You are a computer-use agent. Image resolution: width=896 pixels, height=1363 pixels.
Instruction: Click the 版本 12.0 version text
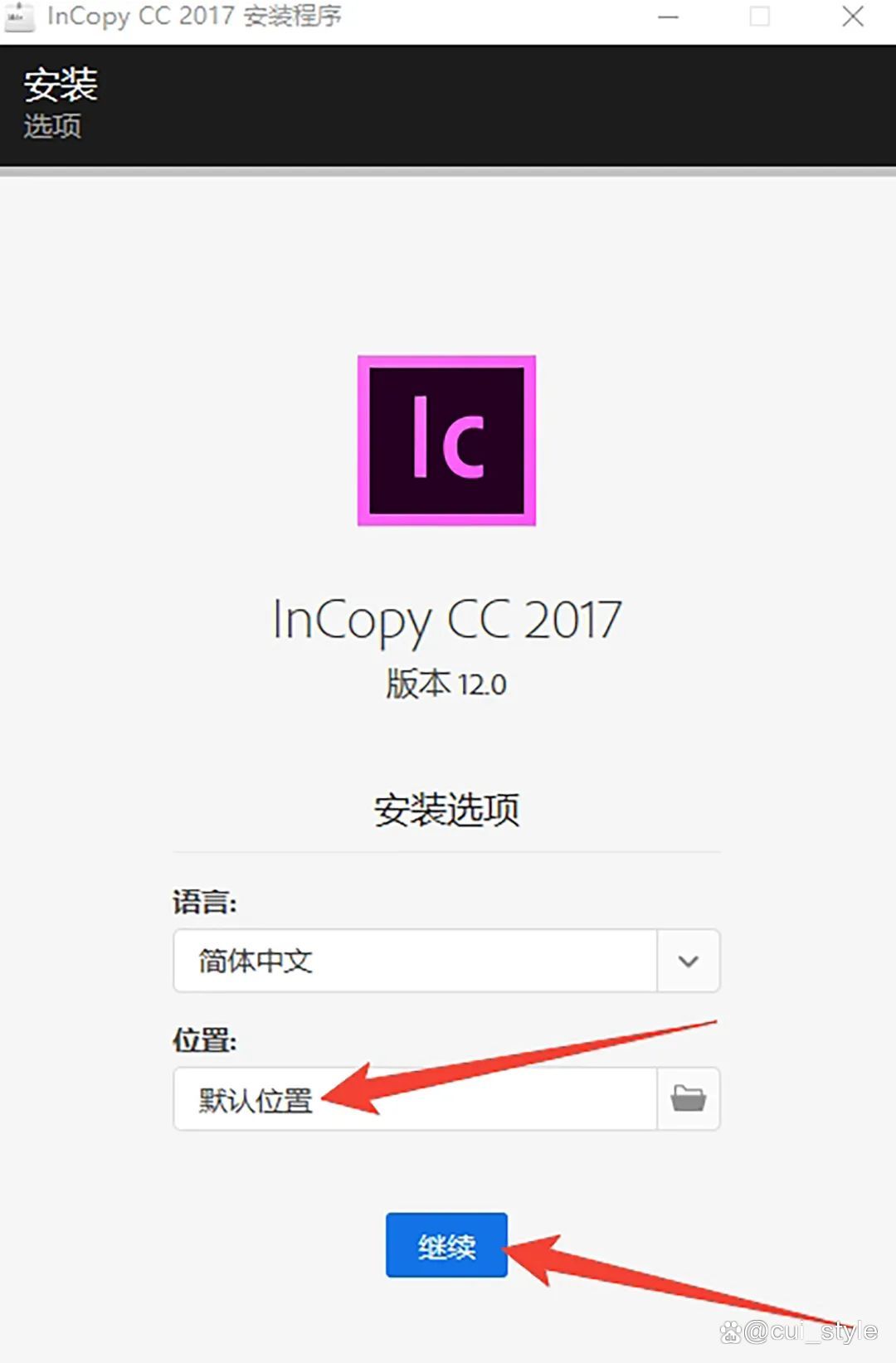pyautogui.click(x=446, y=684)
